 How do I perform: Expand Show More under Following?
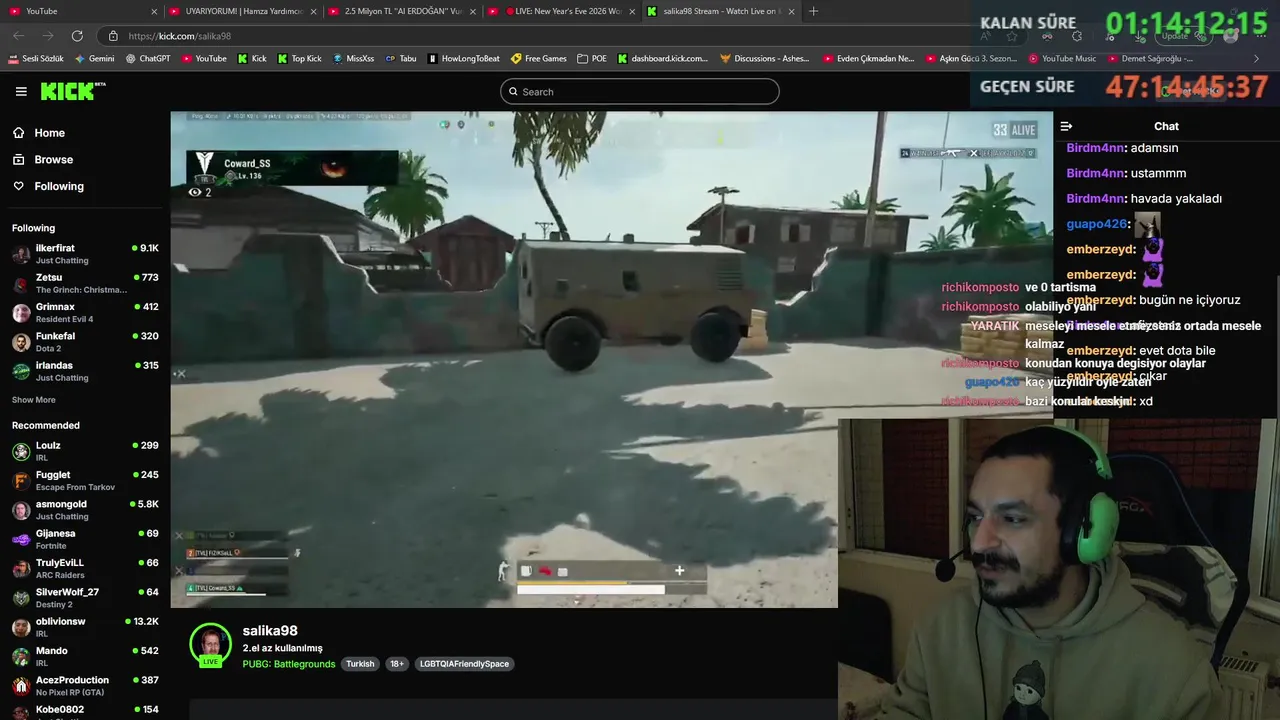(x=33, y=400)
